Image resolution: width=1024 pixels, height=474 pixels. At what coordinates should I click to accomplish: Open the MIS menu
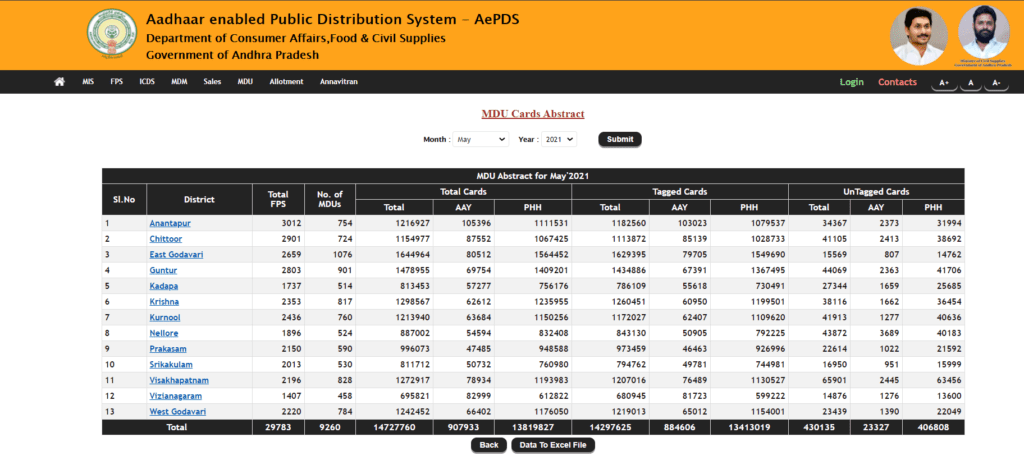88,82
